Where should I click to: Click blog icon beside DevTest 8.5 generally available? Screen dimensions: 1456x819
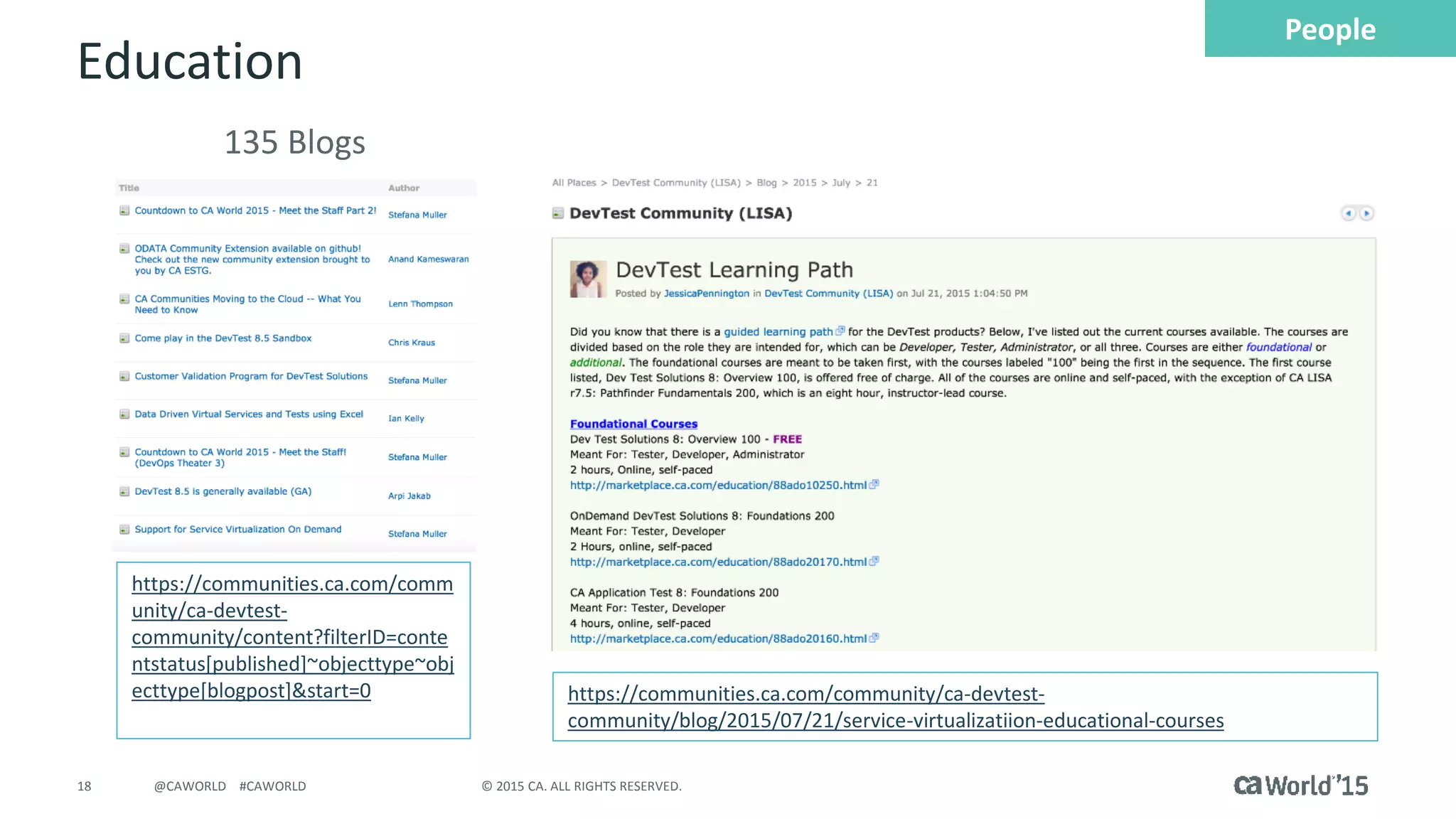124,491
